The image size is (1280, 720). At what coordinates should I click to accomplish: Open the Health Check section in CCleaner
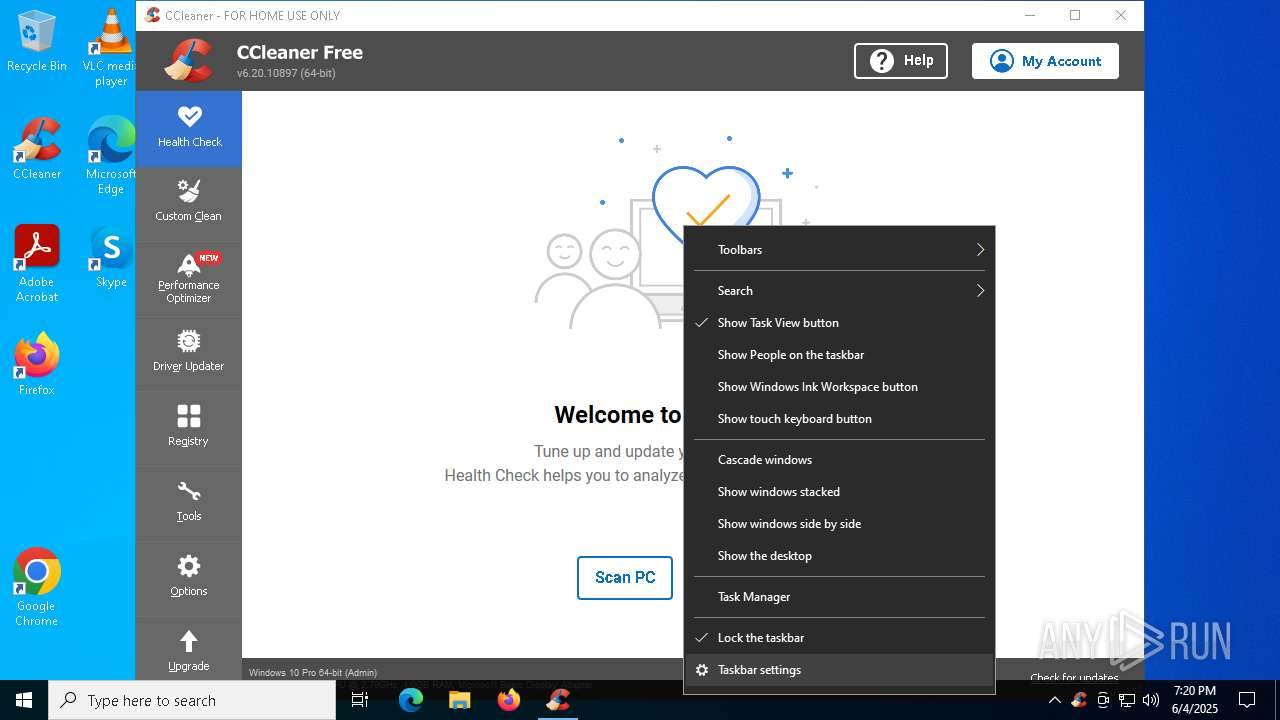(189, 128)
